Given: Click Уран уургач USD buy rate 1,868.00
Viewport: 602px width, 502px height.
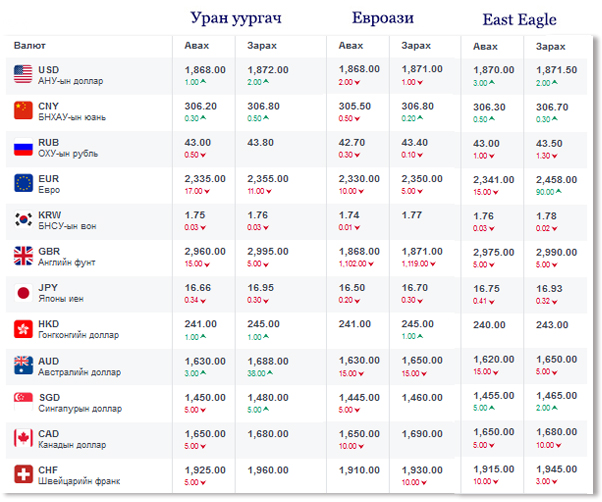Looking at the screenshot, I should click(206, 70).
